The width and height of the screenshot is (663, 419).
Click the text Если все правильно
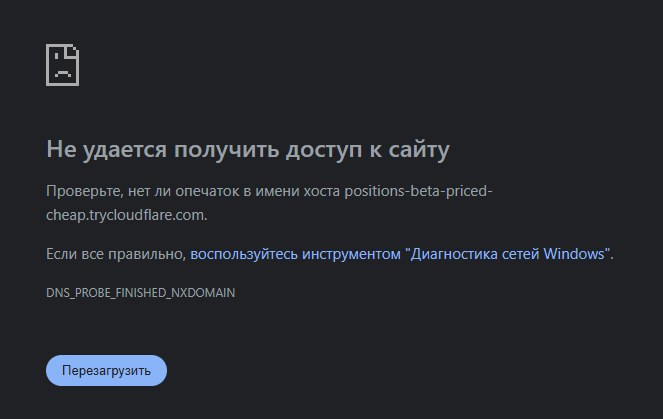click(x=116, y=254)
